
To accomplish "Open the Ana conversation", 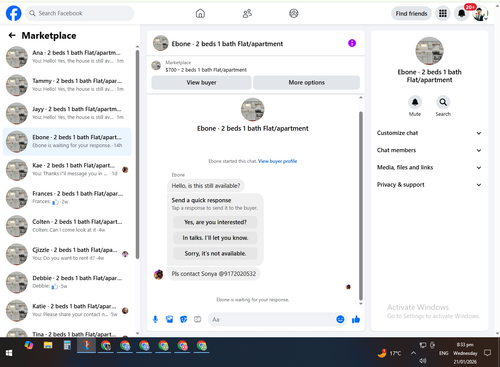I will (67, 57).
